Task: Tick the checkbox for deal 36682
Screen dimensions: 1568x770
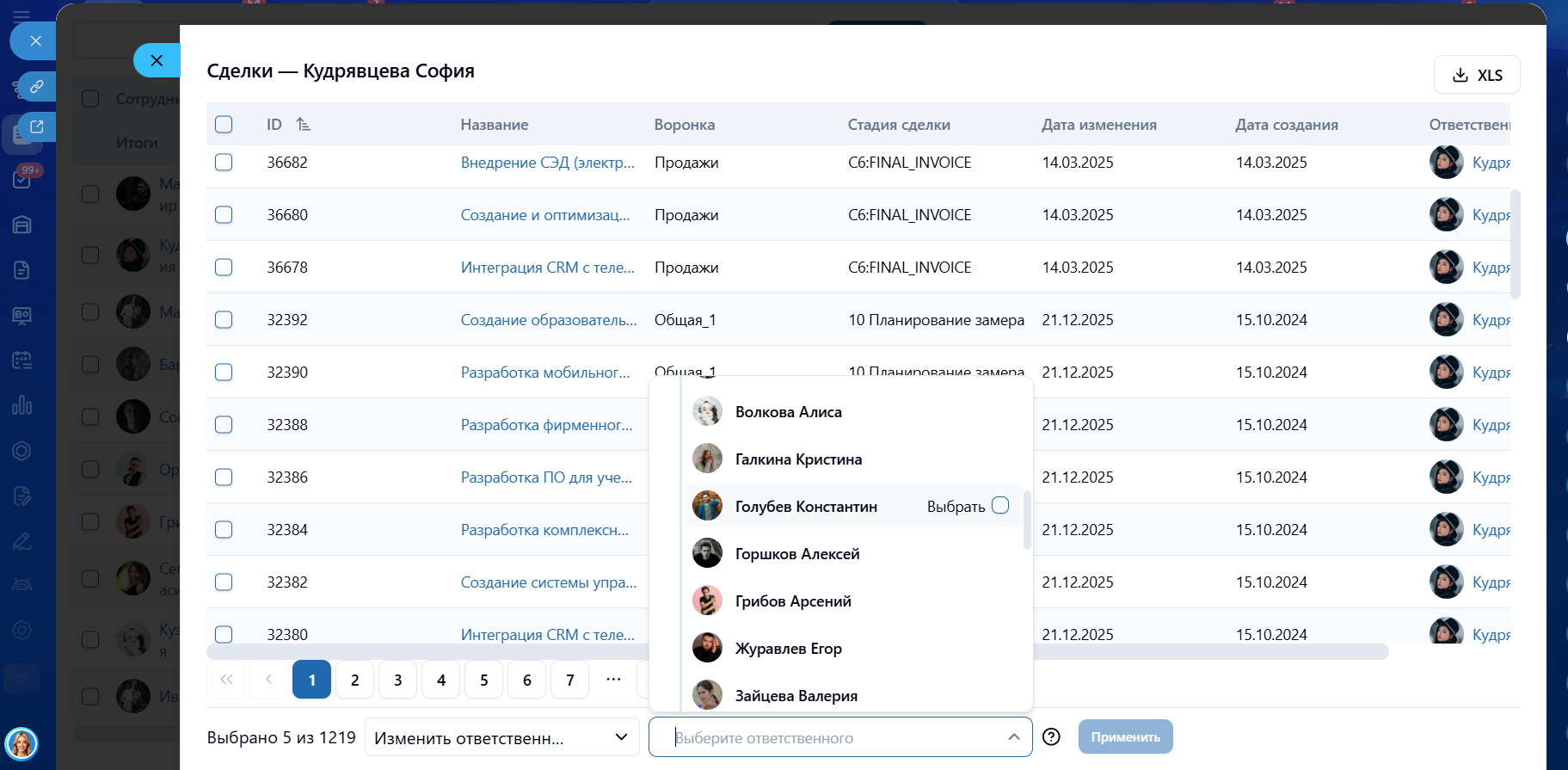Action: [x=224, y=163]
